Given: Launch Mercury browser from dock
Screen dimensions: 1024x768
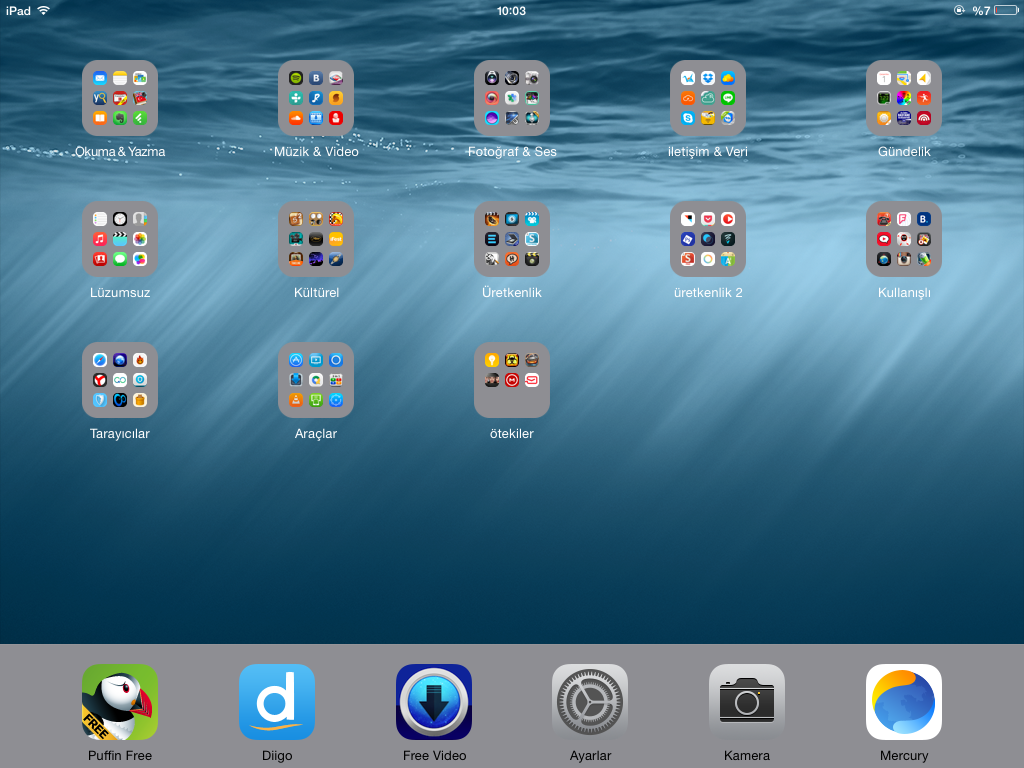Looking at the screenshot, I should tap(904, 702).
